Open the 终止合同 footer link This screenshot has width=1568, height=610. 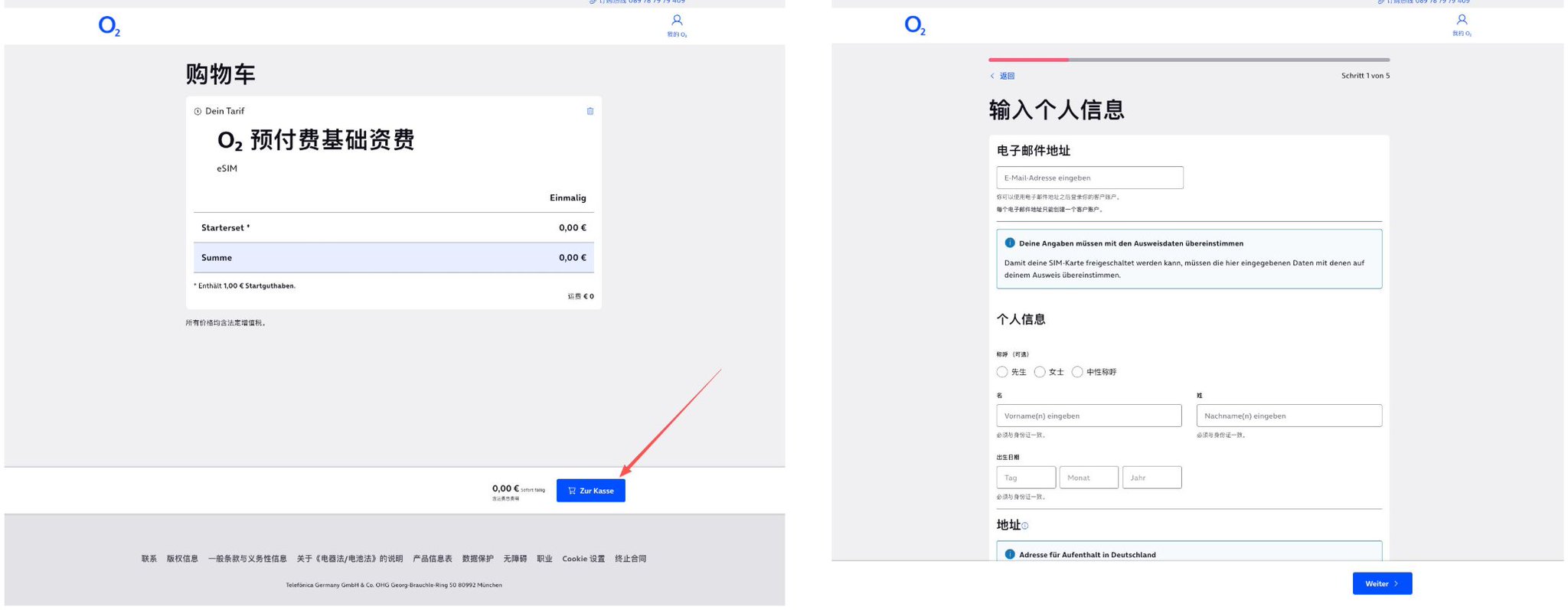coord(631,559)
